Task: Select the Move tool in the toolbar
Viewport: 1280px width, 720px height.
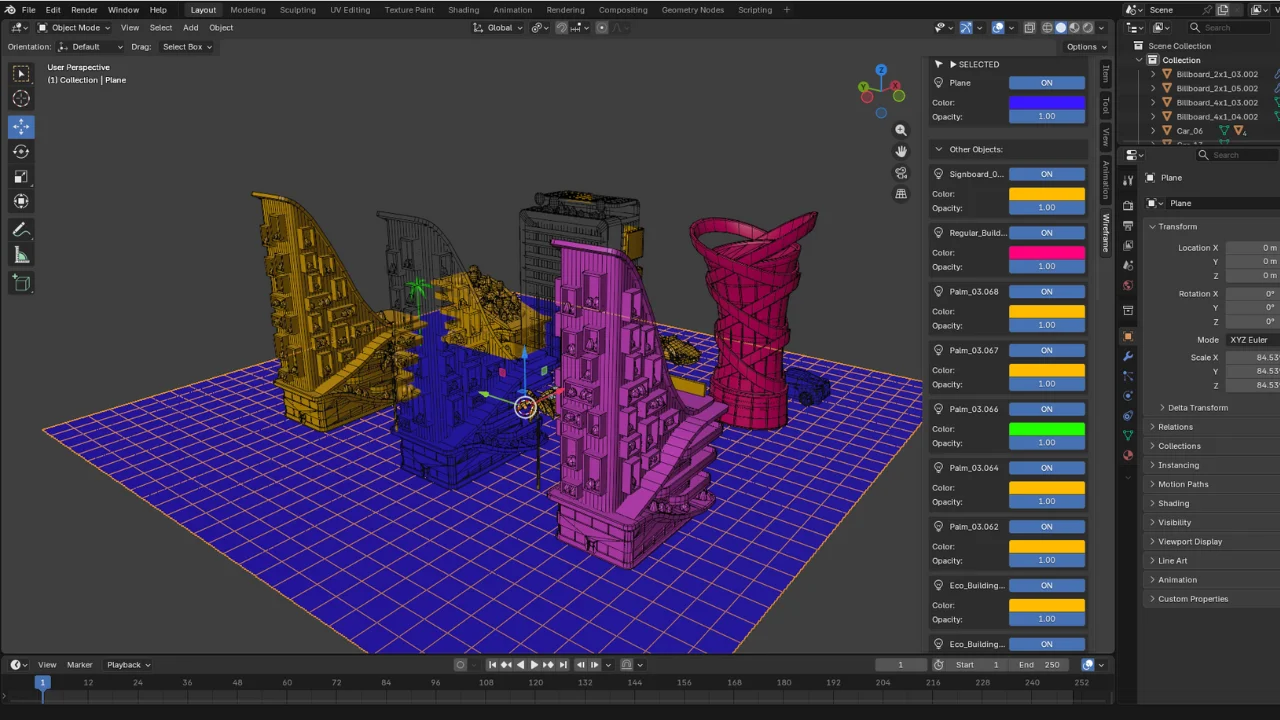Action: tap(21, 126)
